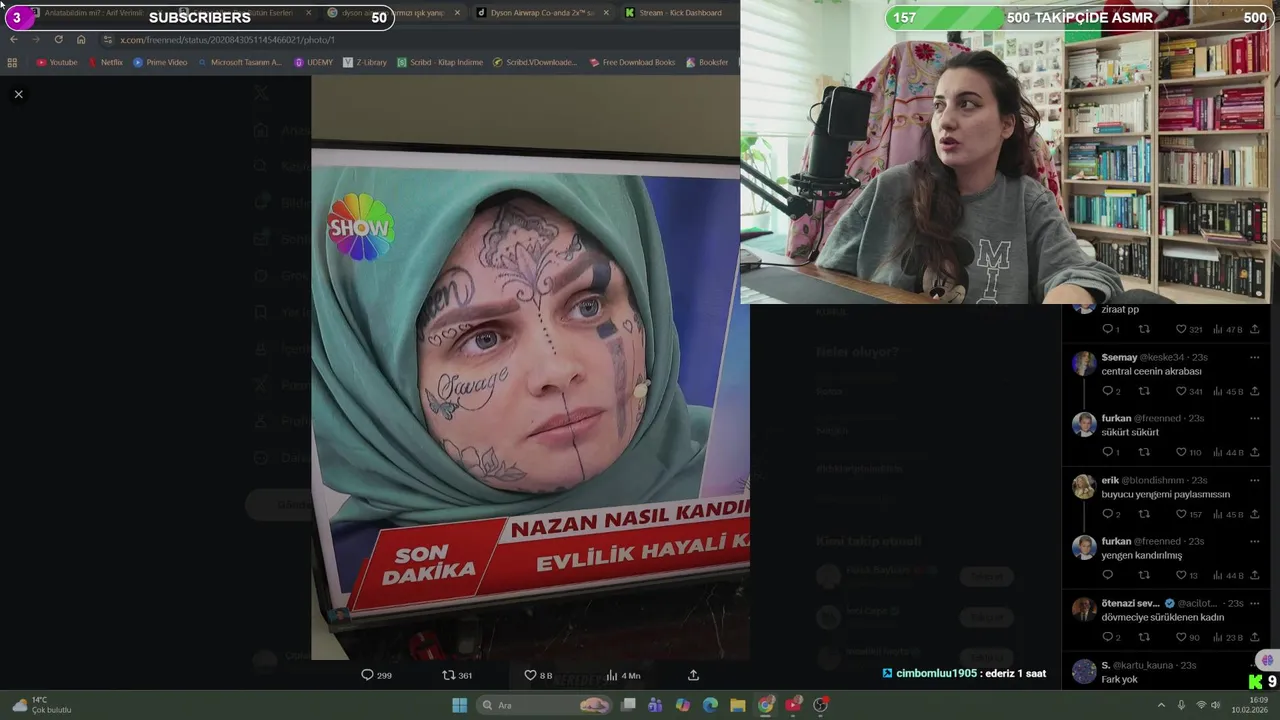Reply to Ssemay's central ceenin akrabası tweet
The height and width of the screenshot is (720, 1280).
[x=1107, y=391]
